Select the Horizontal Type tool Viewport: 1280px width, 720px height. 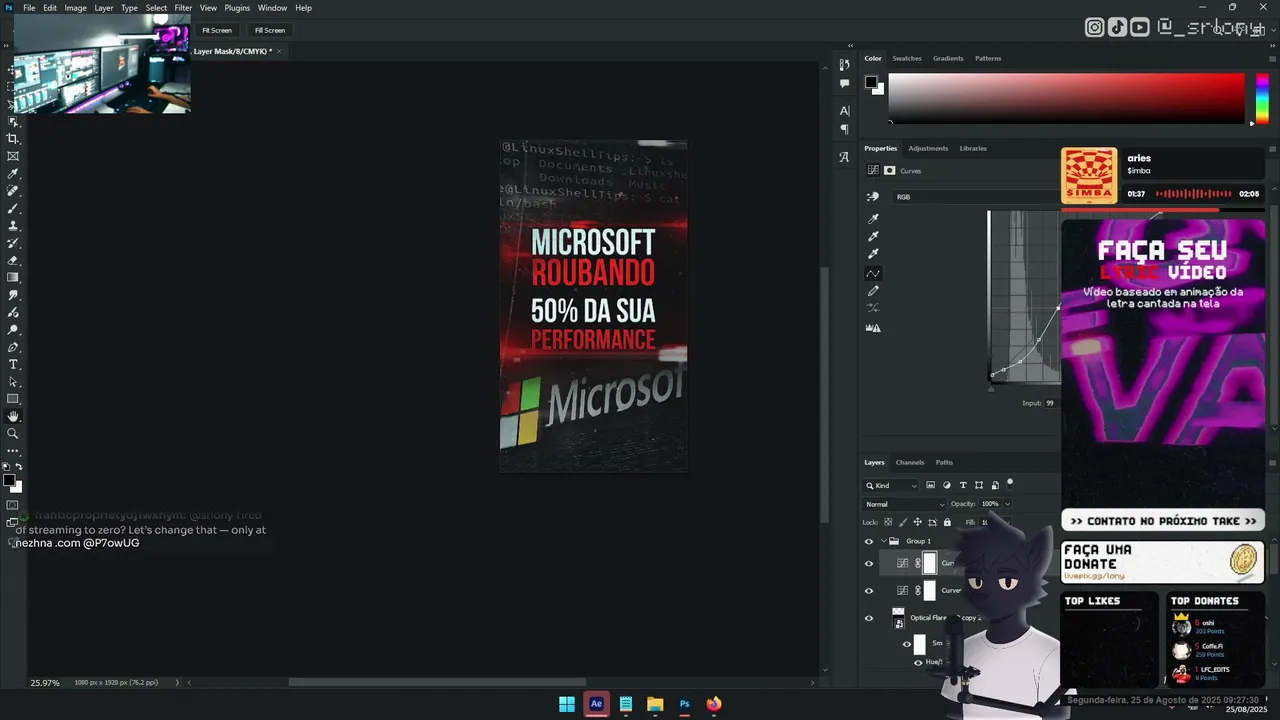pos(13,364)
